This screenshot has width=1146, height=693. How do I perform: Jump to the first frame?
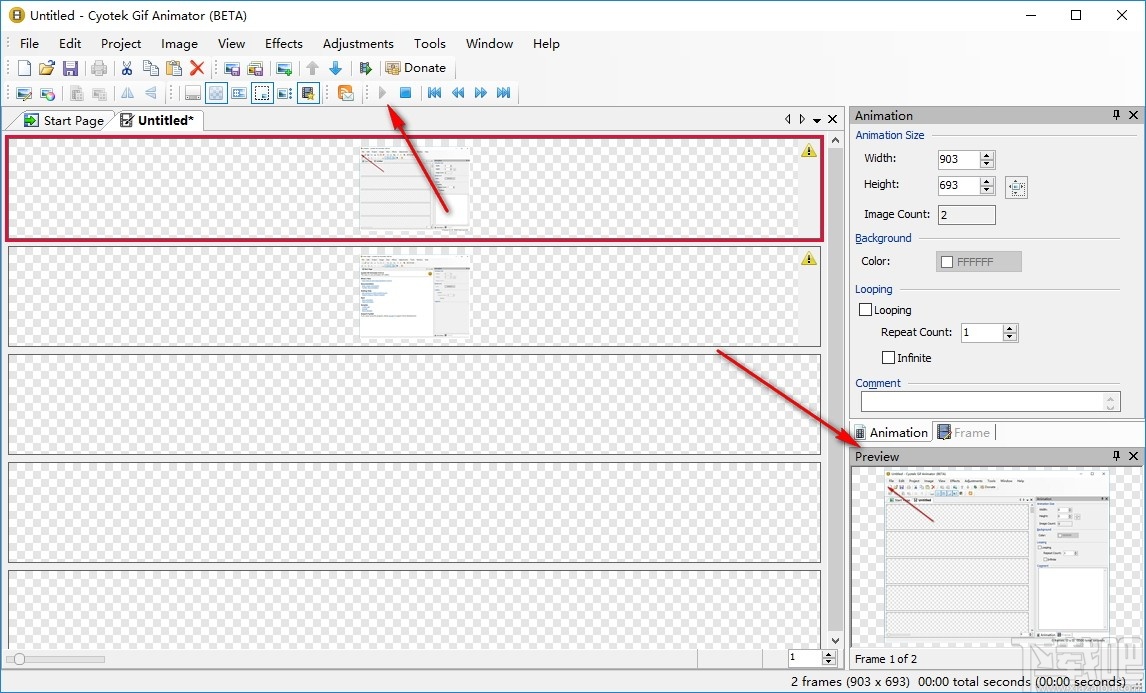pyautogui.click(x=435, y=93)
